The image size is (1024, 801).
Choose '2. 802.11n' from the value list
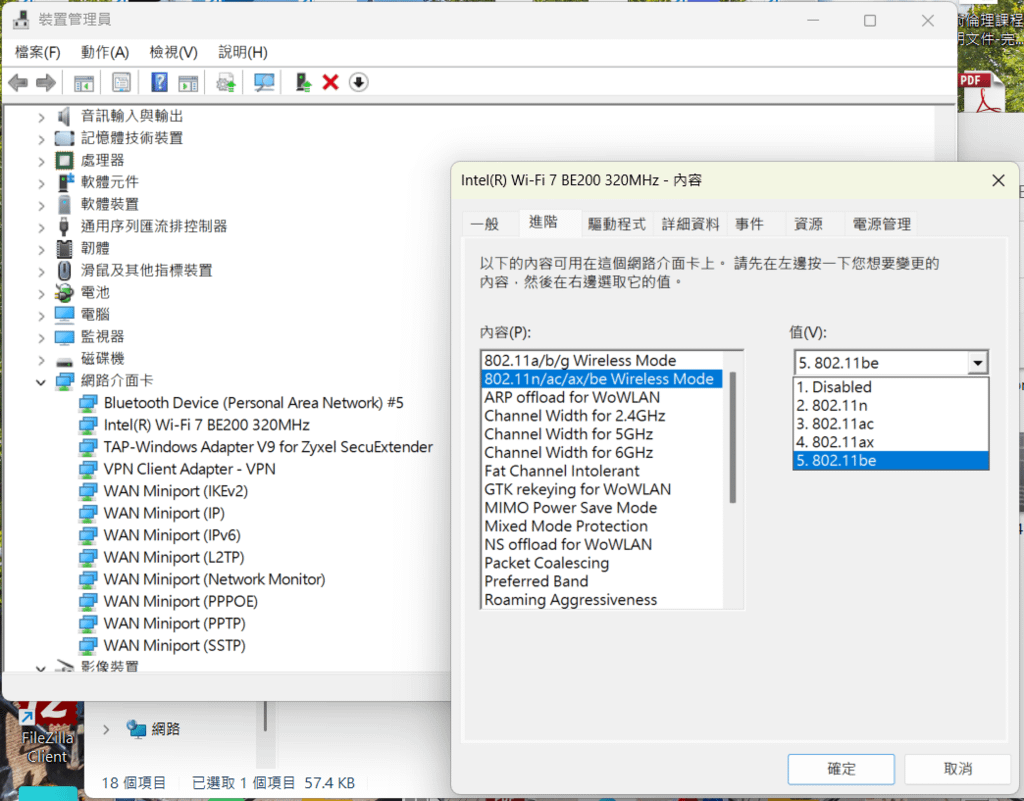(x=891, y=405)
